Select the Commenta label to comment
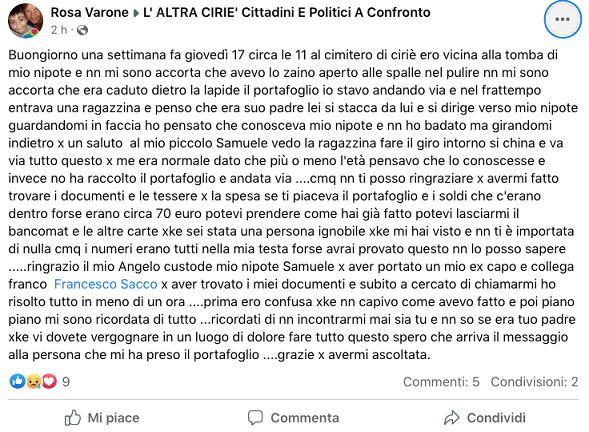The width and height of the screenshot is (589, 432). pos(305,418)
